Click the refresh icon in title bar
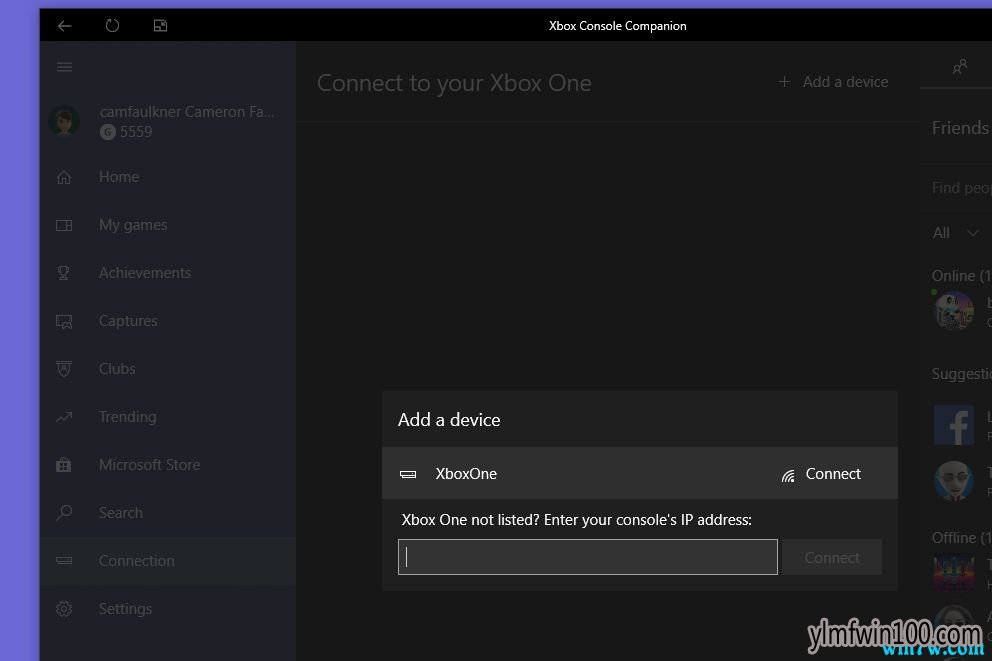The image size is (992, 661). [x=112, y=26]
